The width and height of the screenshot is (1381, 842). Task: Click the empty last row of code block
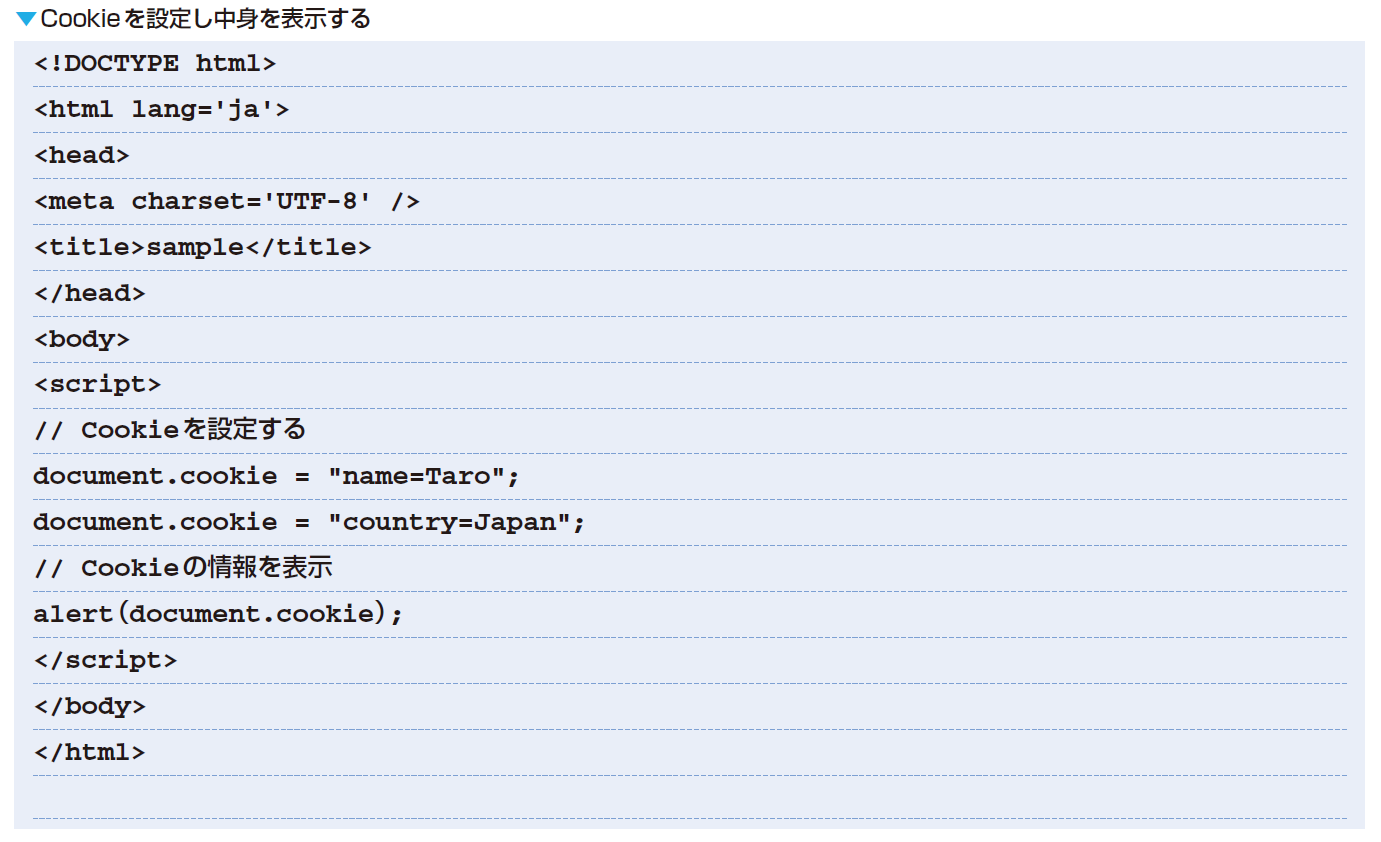(690, 798)
